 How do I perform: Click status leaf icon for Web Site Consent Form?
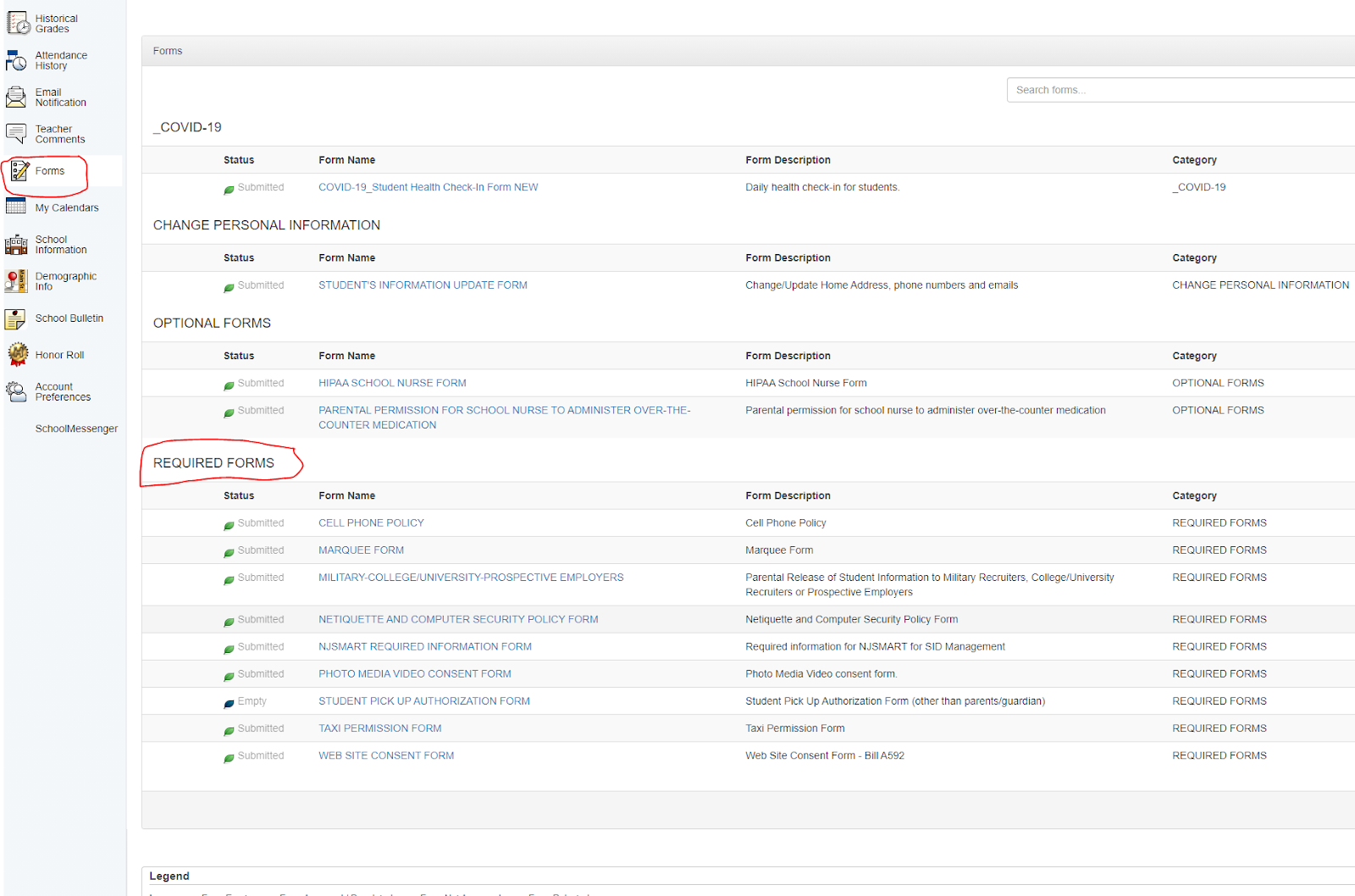tap(229, 757)
